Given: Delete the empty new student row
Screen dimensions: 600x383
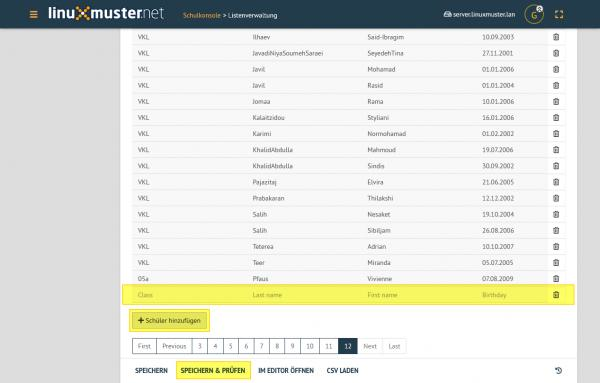Looking at the screenshot, I should pyautogui.click(x=556, y=295).
